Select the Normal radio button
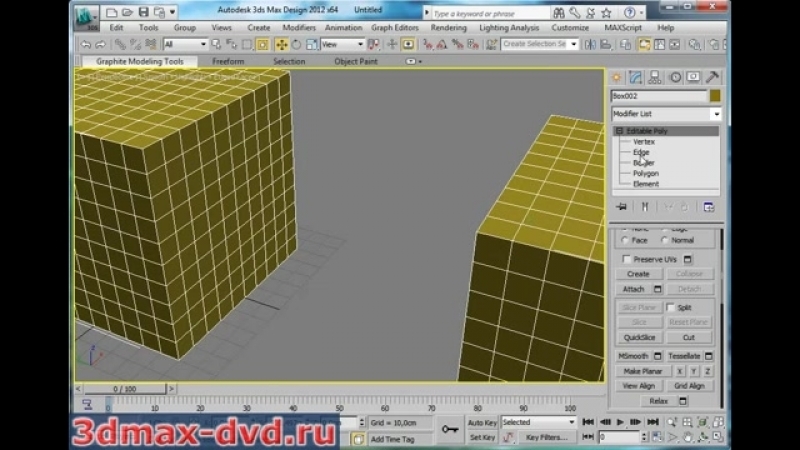The image size is (800, 450). 666,240
